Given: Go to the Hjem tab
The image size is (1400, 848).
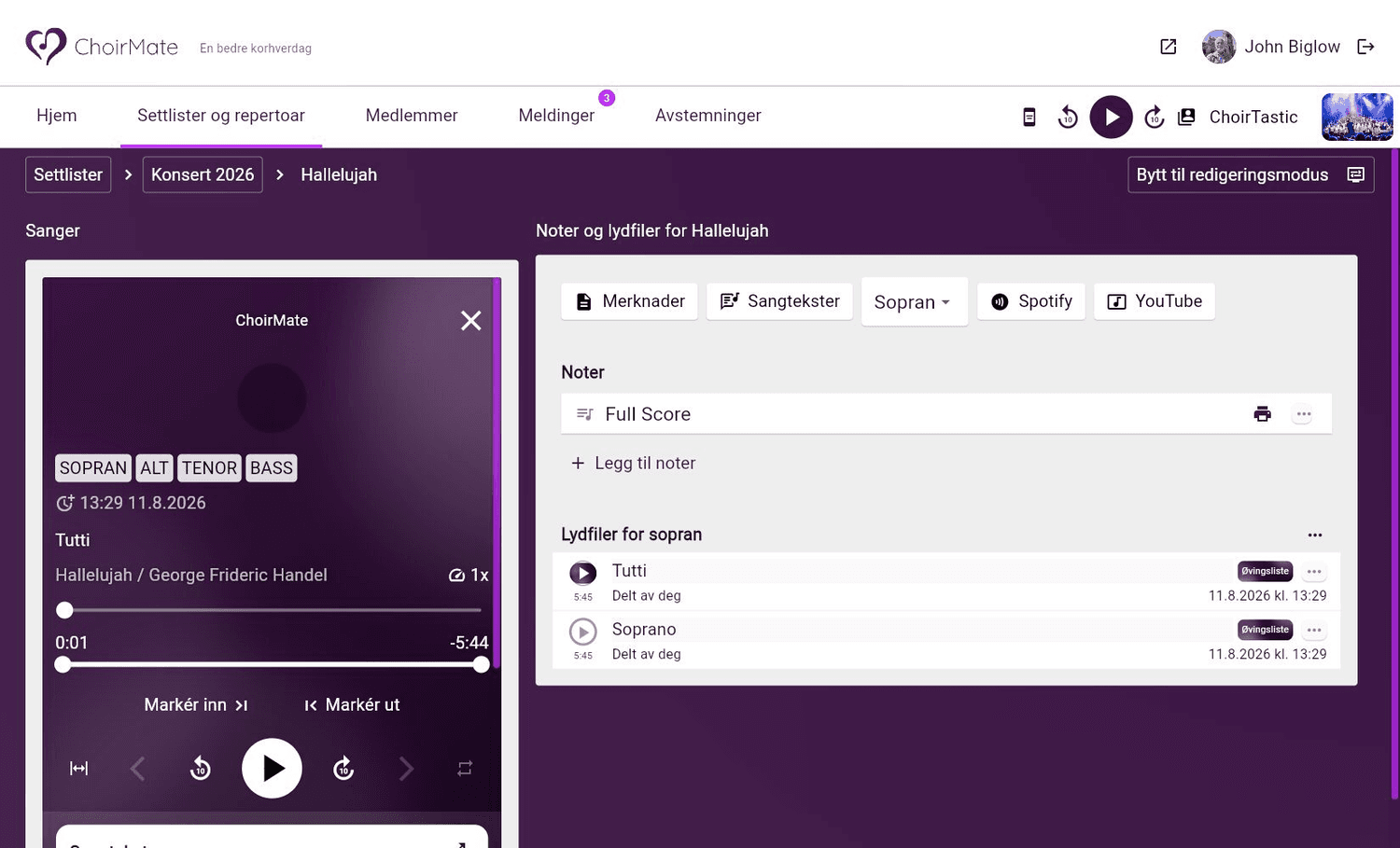Looking at the screenshot, I should point(57,116).
